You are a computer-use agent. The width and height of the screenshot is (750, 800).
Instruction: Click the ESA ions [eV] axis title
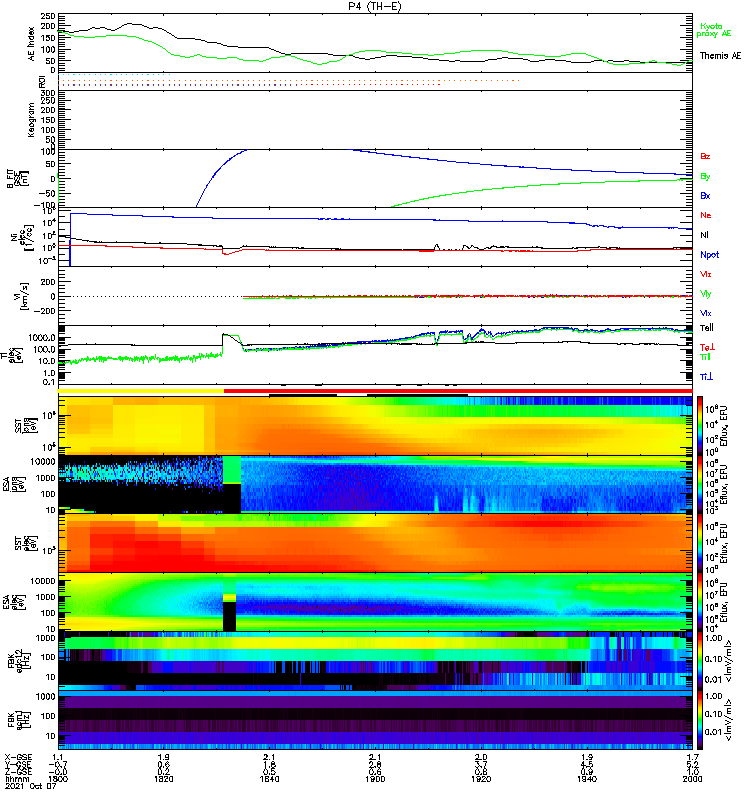[14, 484]
